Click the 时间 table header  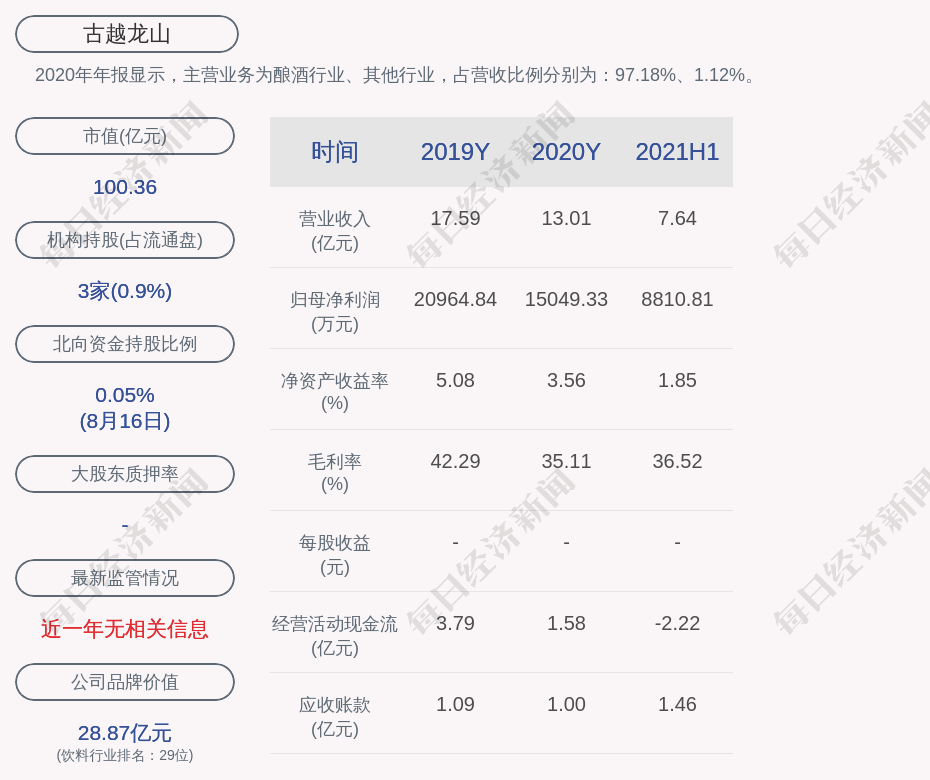pyautogui.click(x=335, y=152)
